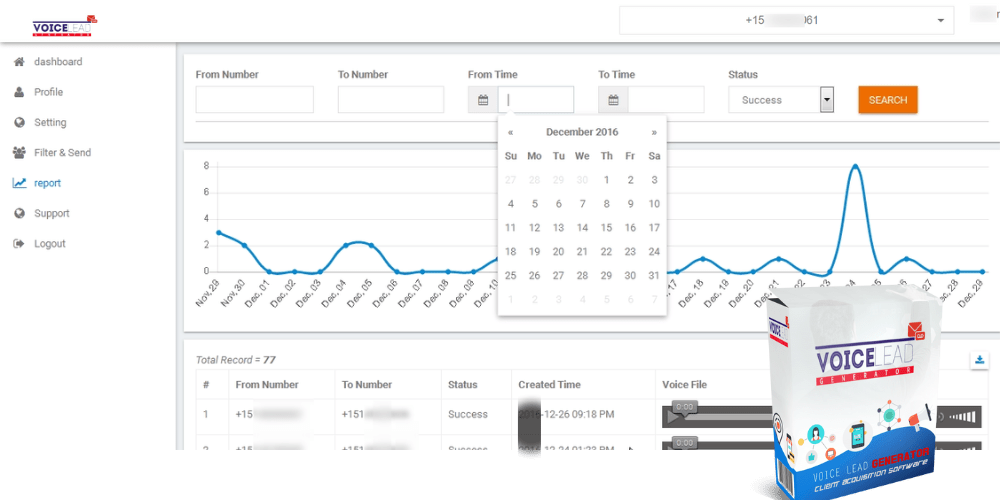Image resolution: width=1000 pixels, height=500 pixels.
Task: Click the Created Time column header
Action: 549,385
